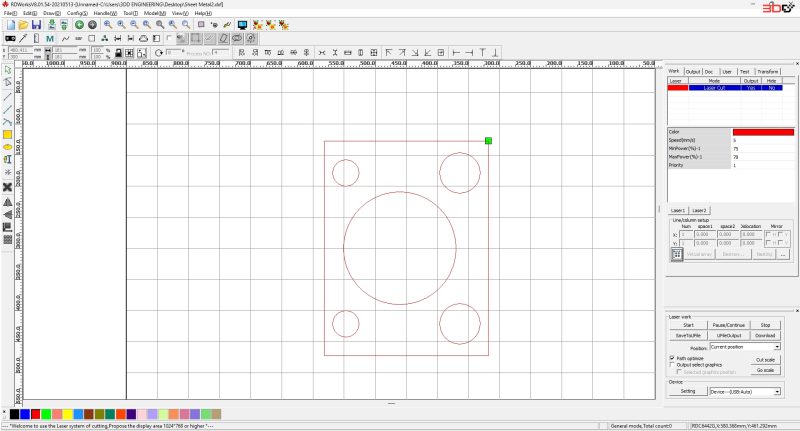The image size is (800, 431).
Task: Choose the line drawing tool
Action: [7, 97]
